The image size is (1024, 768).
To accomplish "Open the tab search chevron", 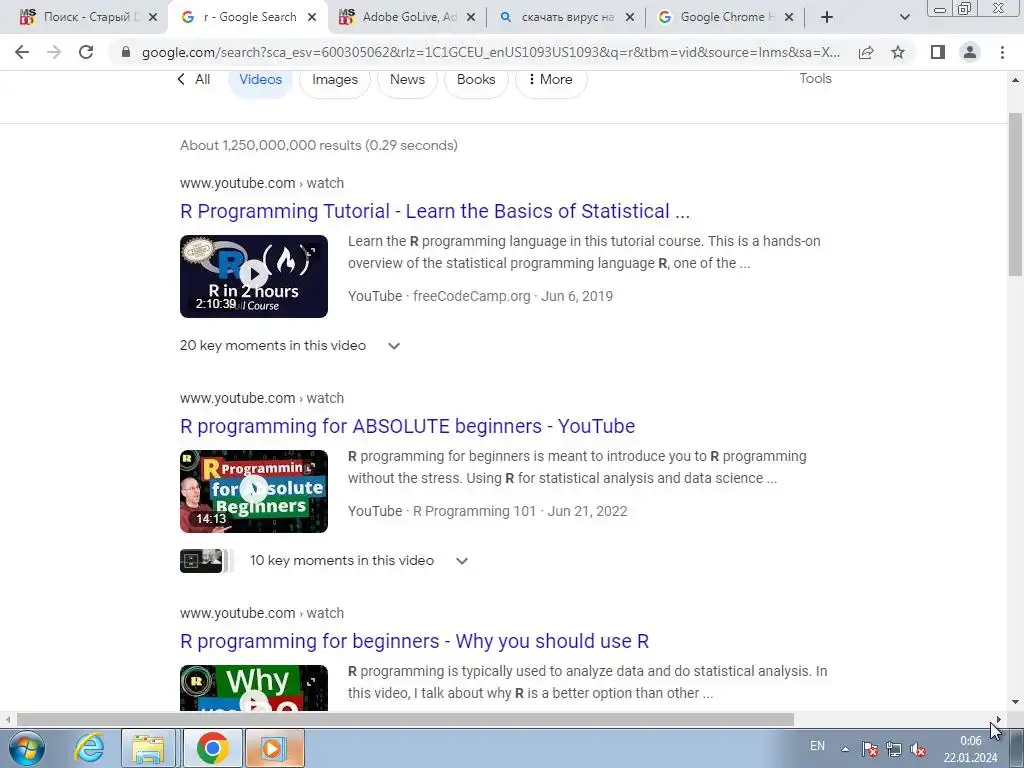I will 904,17.
